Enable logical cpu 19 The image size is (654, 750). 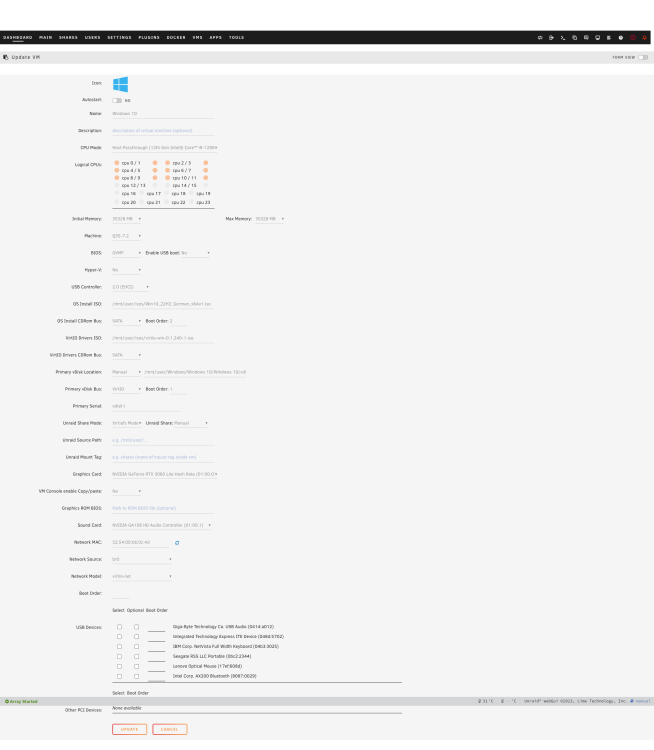191,193
